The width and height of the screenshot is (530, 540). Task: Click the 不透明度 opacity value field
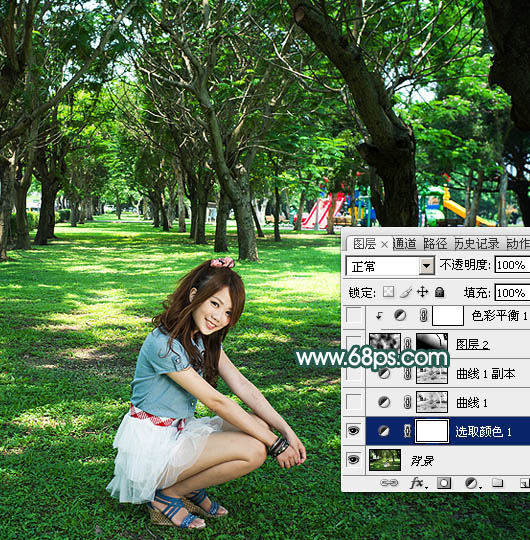512,265
